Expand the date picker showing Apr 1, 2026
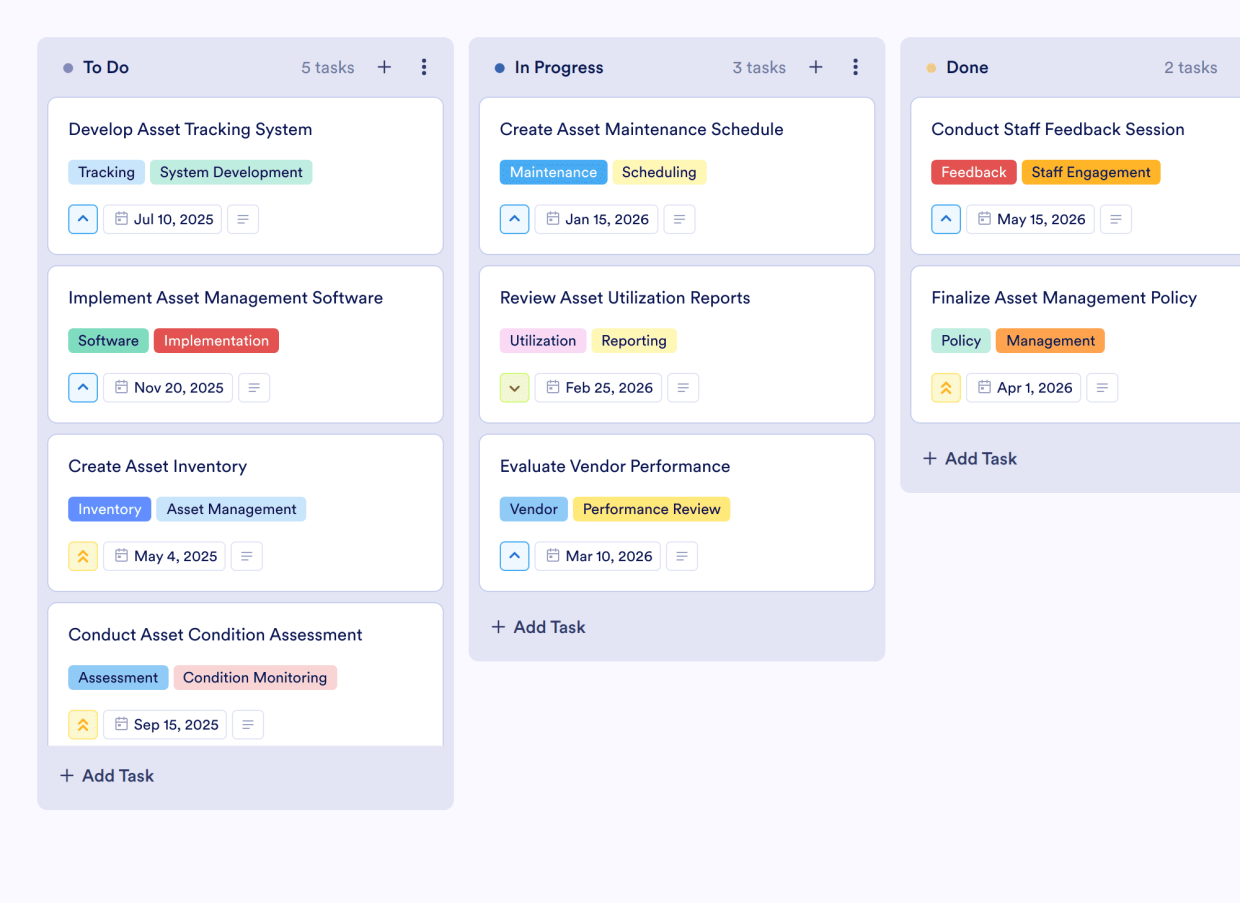Image resolution: width=1240 pixels, height=903 pixels. click(1023, 387)
